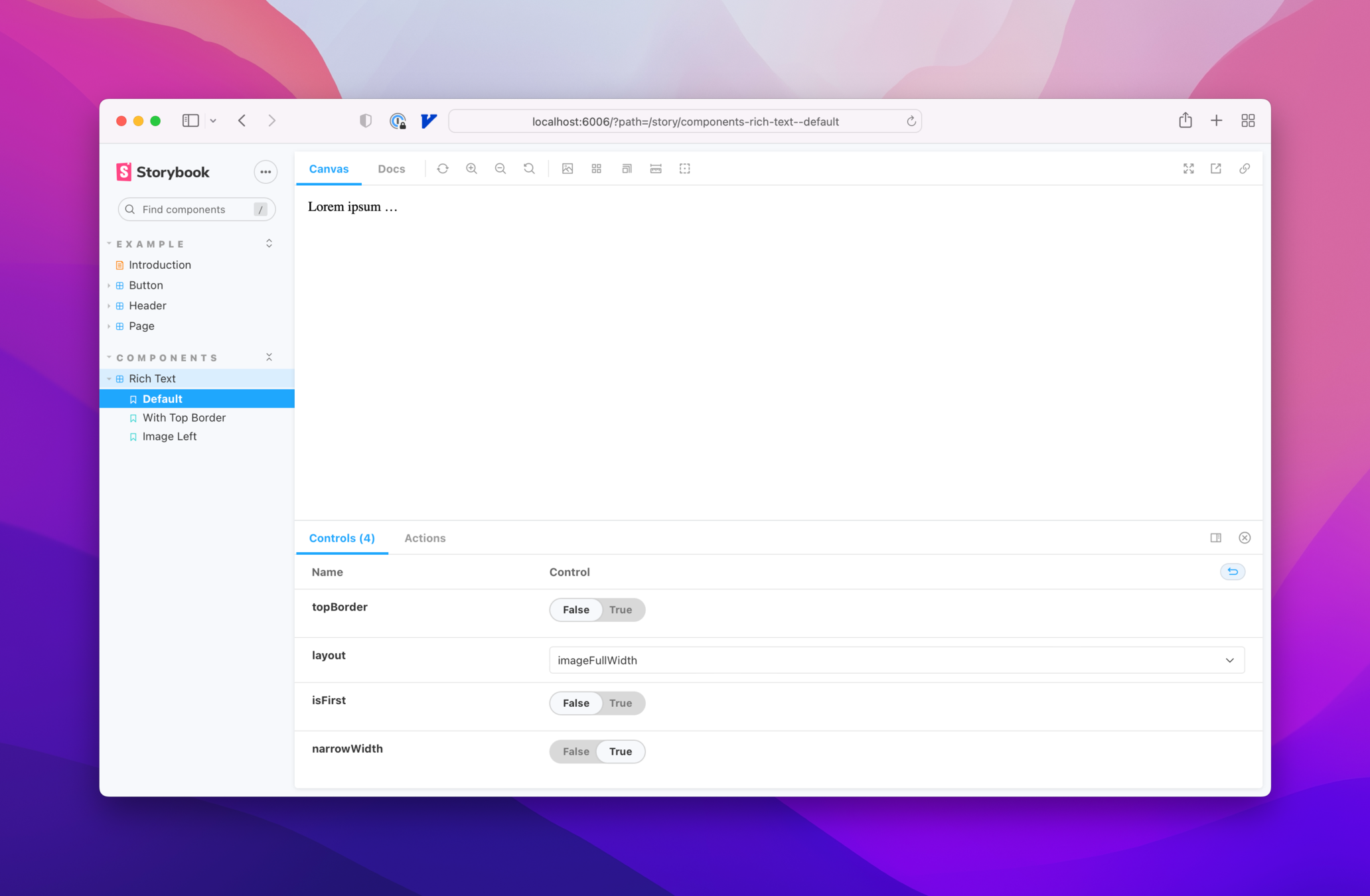The image size is (1370, 896).
Task: Reset controls with the undo button
Action: tap(1232, 571)
